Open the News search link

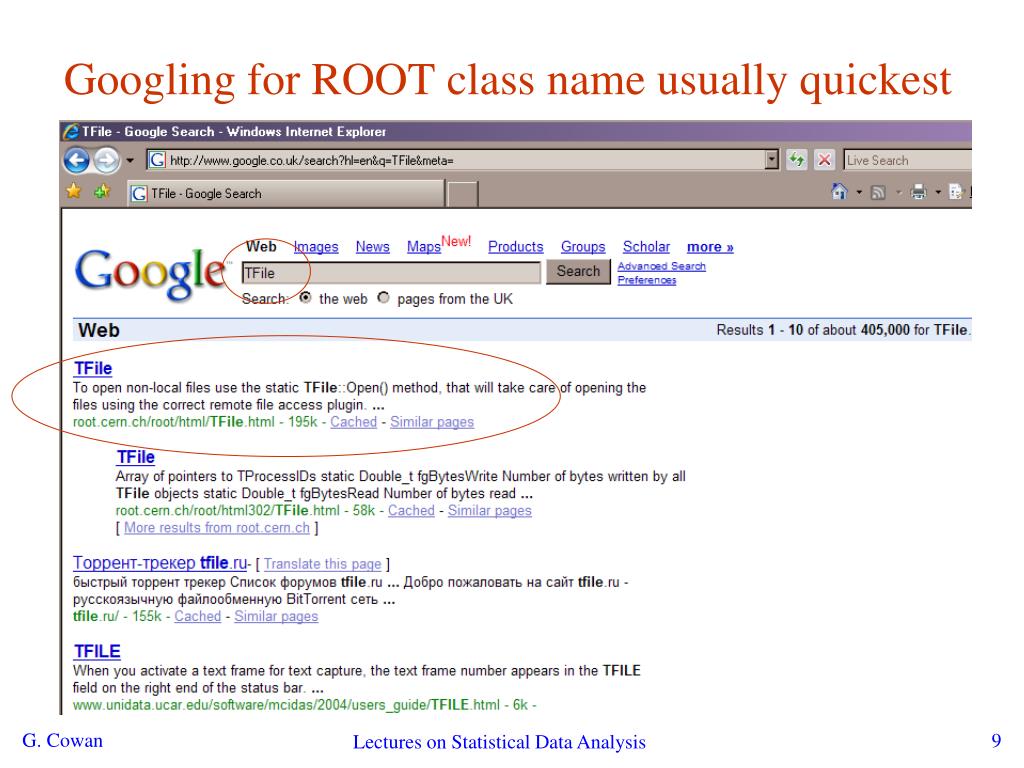372,247
